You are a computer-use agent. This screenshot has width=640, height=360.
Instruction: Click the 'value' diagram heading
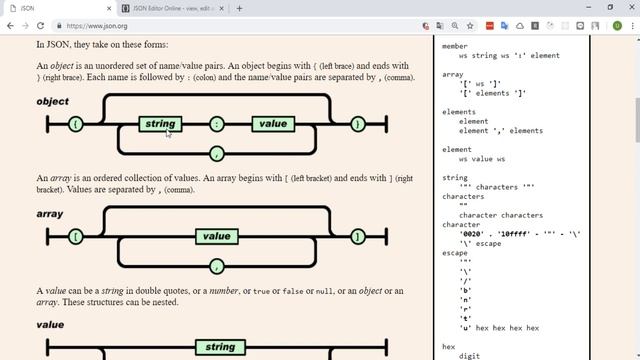(50, 324)
